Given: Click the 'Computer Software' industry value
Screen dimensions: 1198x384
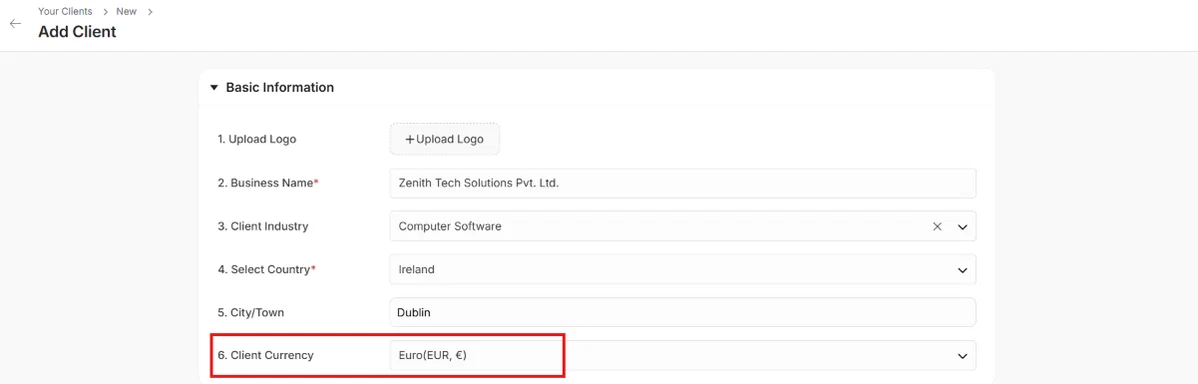Looking at the screenshot, I should [450, 227].
